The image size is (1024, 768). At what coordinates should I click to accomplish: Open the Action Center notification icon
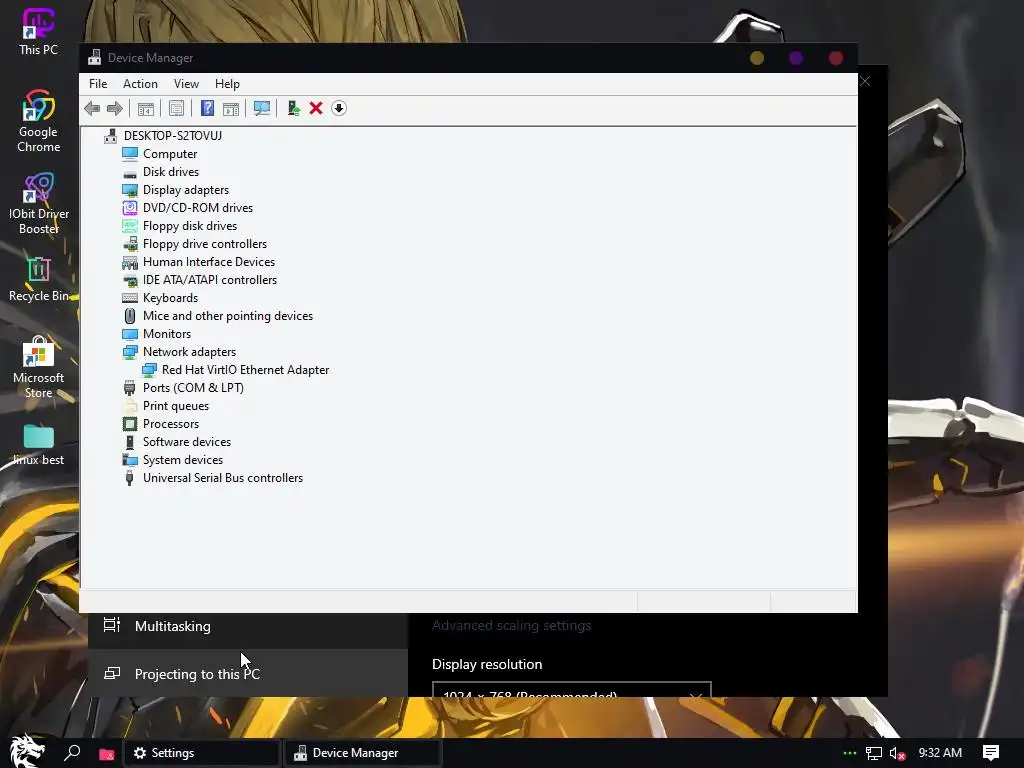pos(991,753)
